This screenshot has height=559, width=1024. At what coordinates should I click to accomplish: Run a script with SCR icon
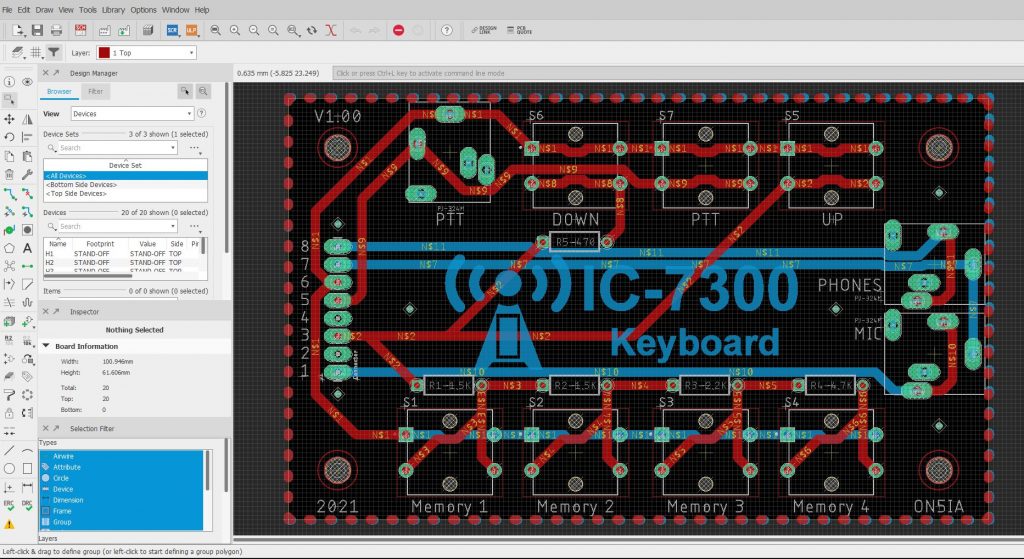(172, 30)
